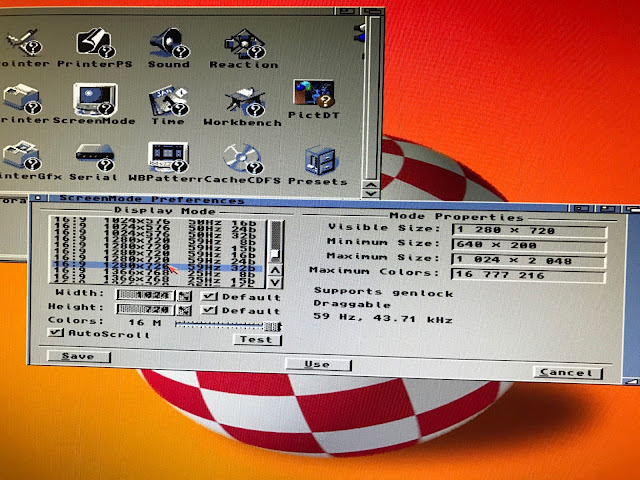This screenshot has width=640, height=480.
Task: Select the 1024x576 50Hz 32b mode
Action: point(155,236)
